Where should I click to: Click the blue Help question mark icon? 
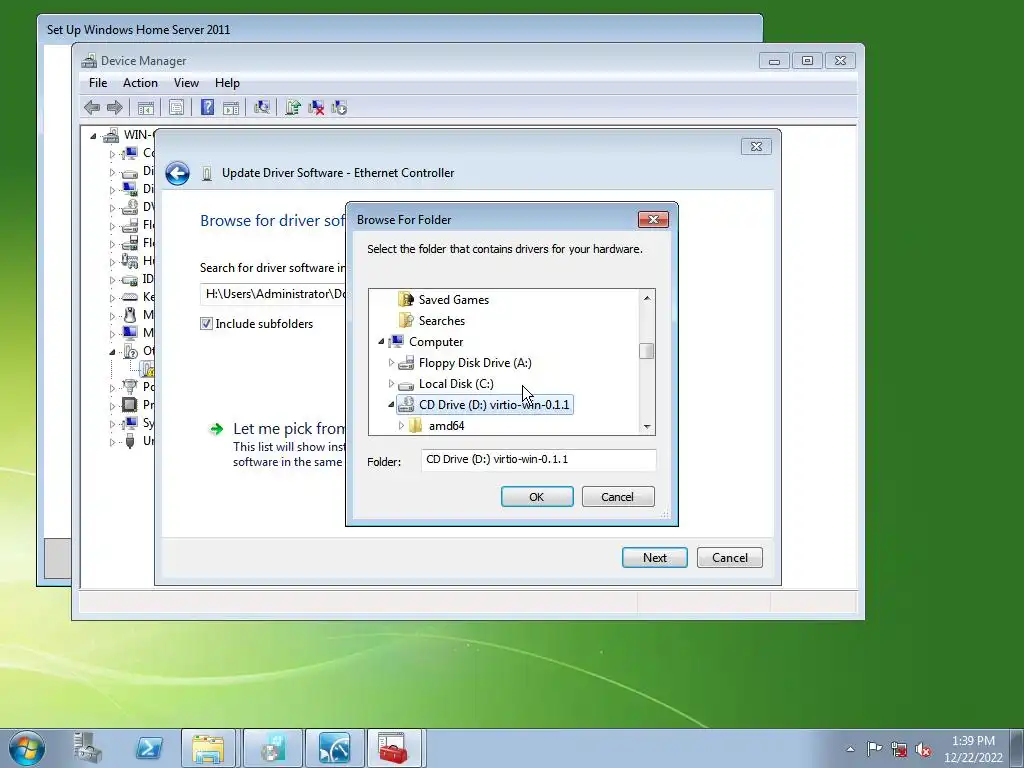(207, 107)
